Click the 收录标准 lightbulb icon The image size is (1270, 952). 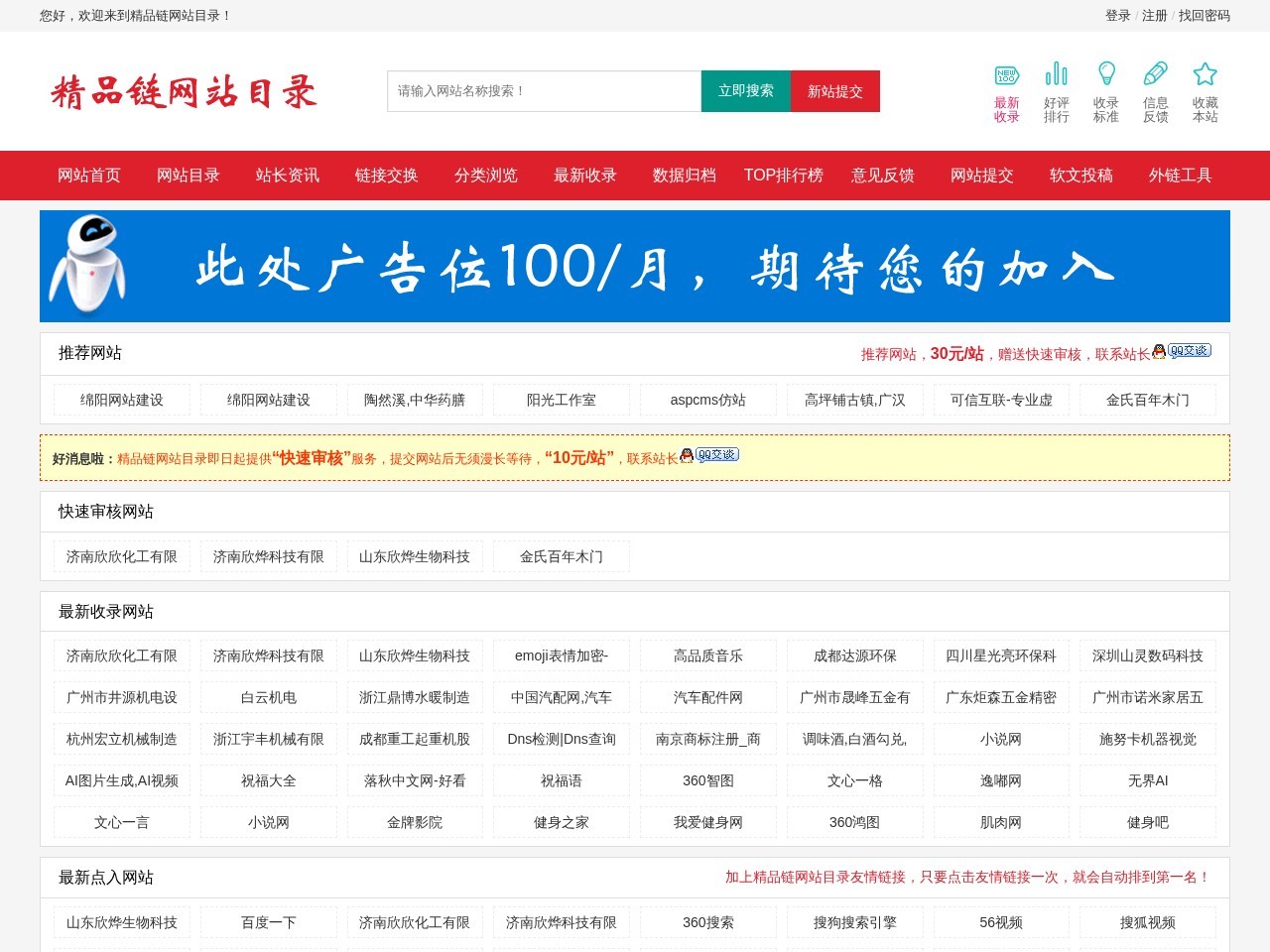click(1106, 74)
